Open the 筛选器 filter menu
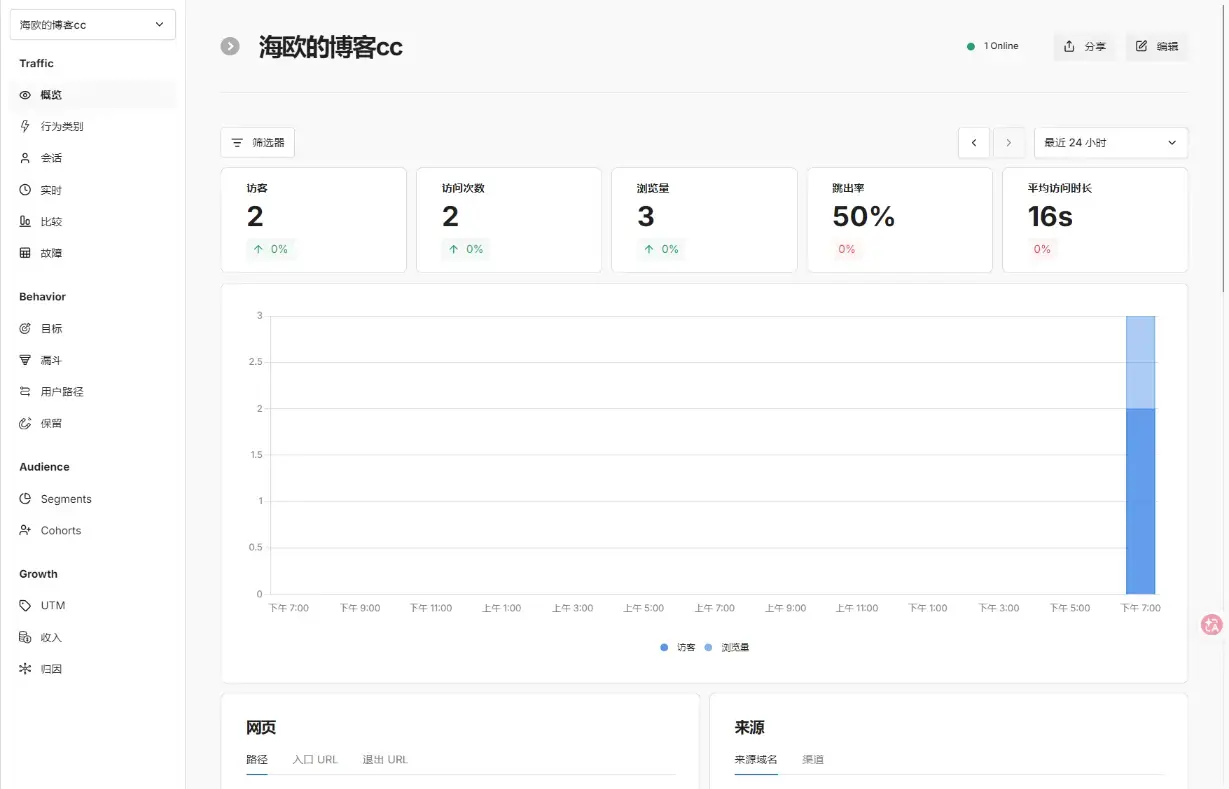The height and width of the screenshot is (789, 1229). tap(257, 143)
